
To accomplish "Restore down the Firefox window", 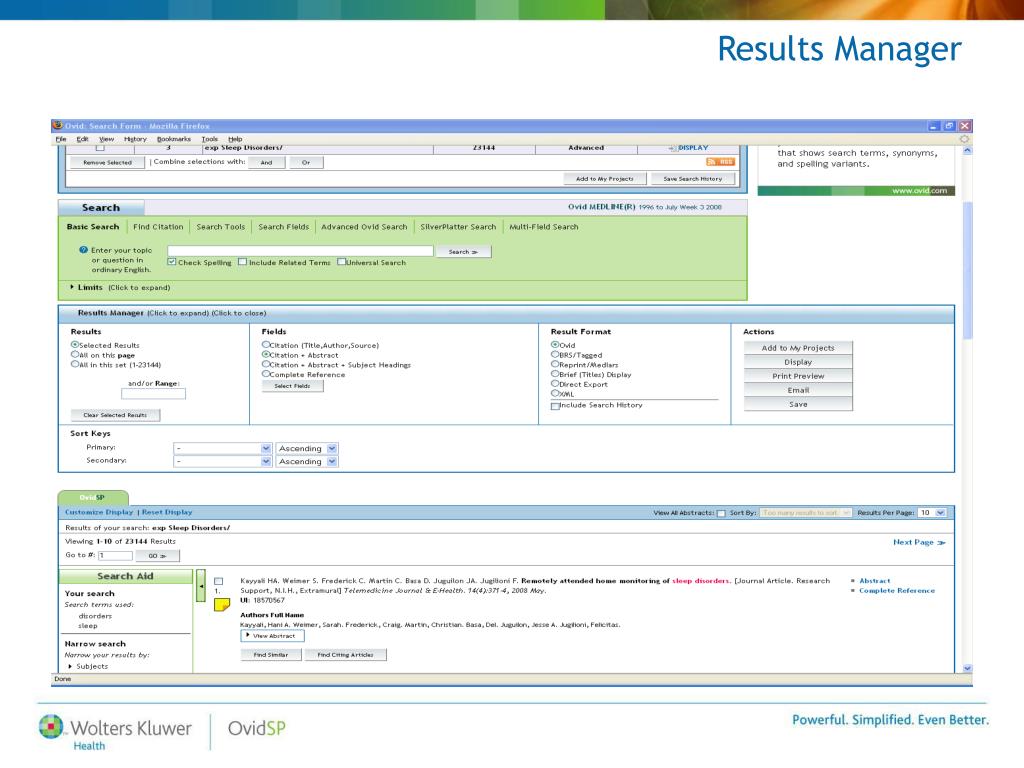I will (950, 126).
